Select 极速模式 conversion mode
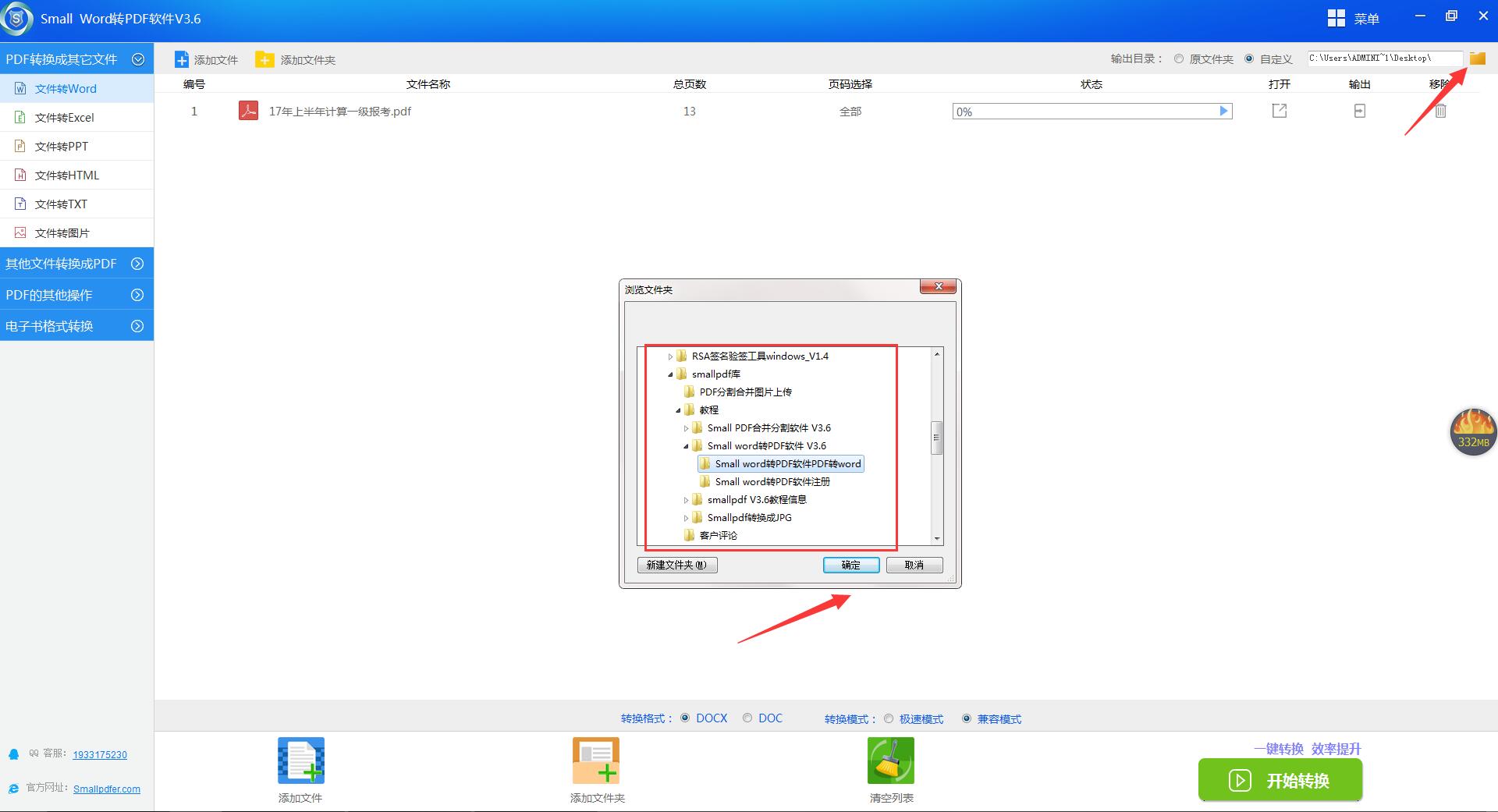 889,718
